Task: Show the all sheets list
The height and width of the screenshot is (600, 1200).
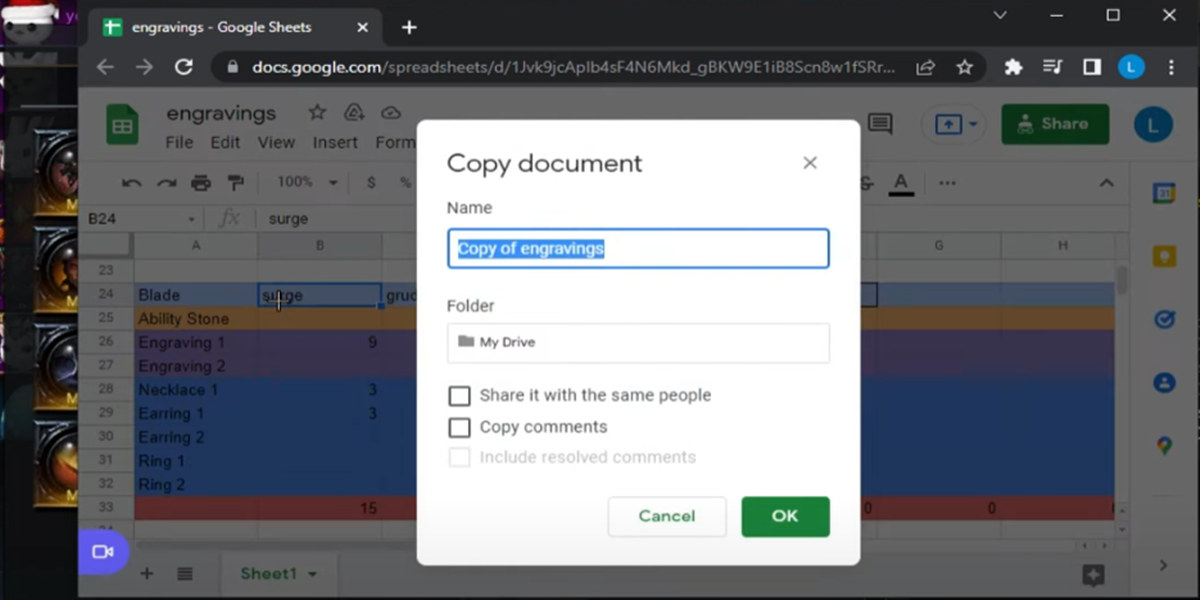Action: [185, 574]
